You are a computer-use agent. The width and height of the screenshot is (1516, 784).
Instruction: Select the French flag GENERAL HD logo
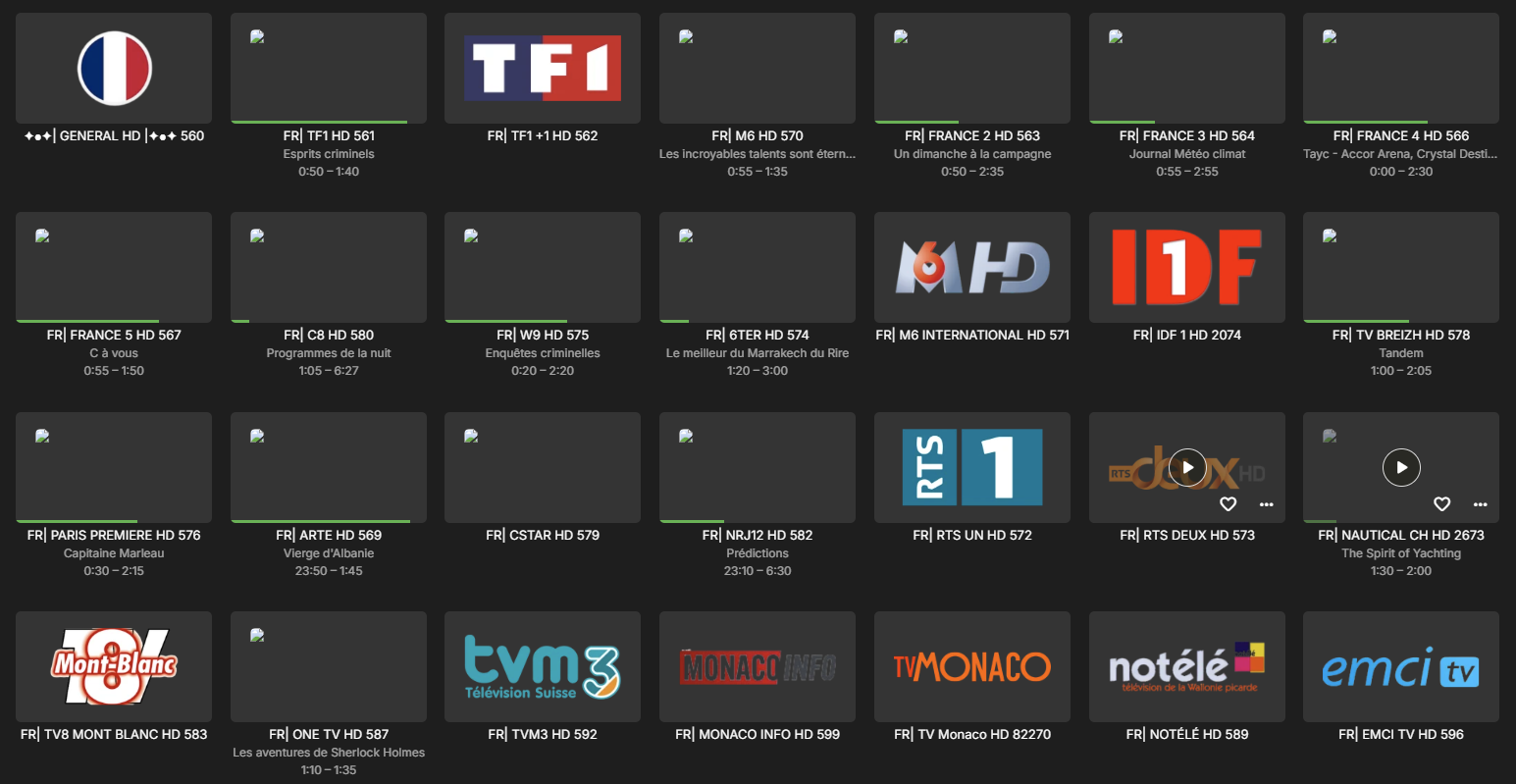click(x=114, y=68)
